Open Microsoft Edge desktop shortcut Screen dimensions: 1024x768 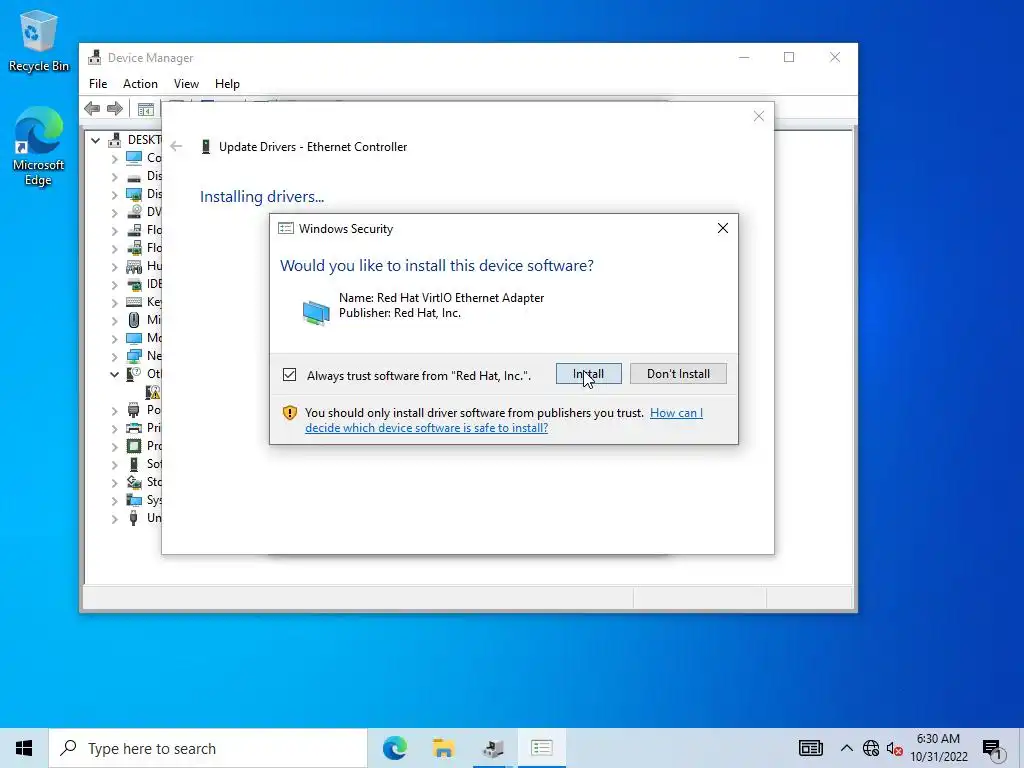click(39, 146)
